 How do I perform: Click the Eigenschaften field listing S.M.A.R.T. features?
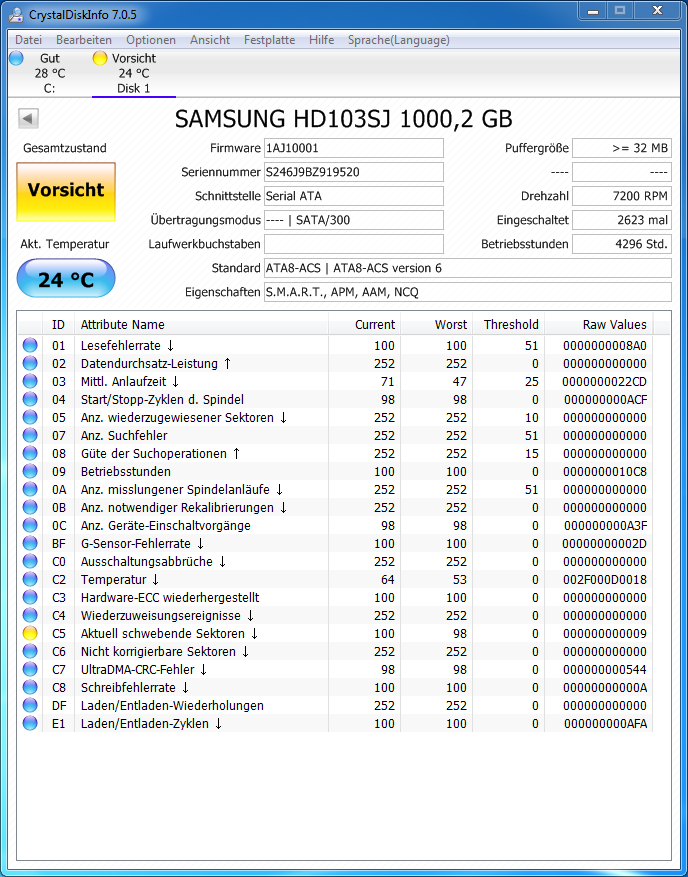point(468,293)
